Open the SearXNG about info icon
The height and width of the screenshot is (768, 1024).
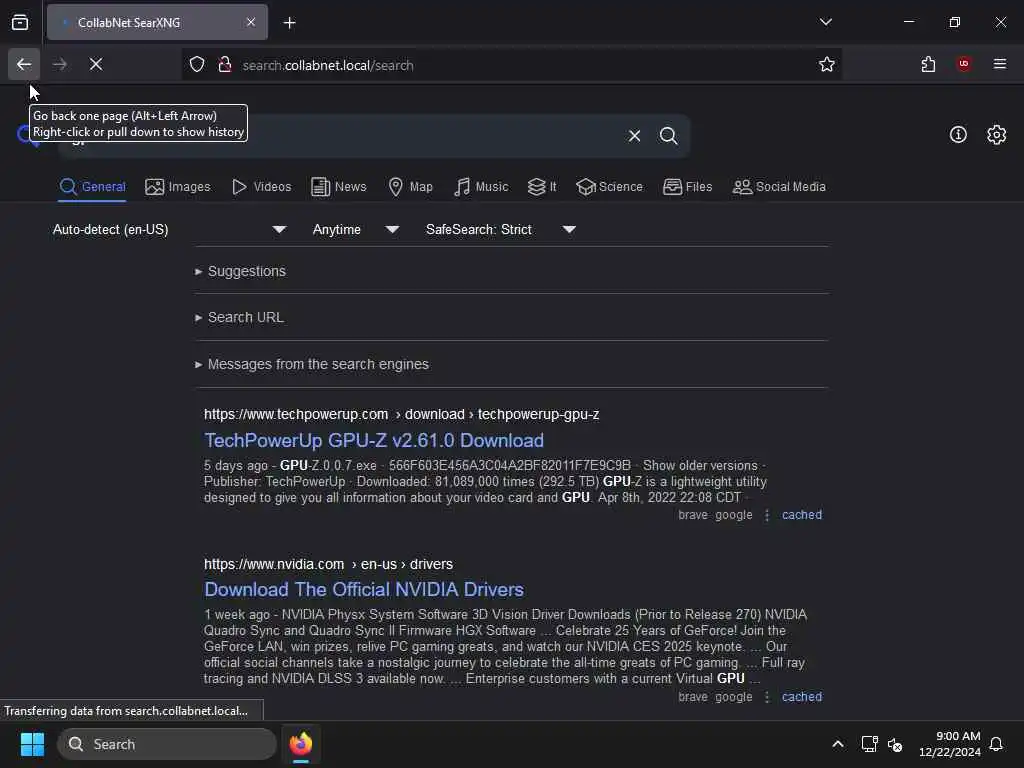click(958, 135)
